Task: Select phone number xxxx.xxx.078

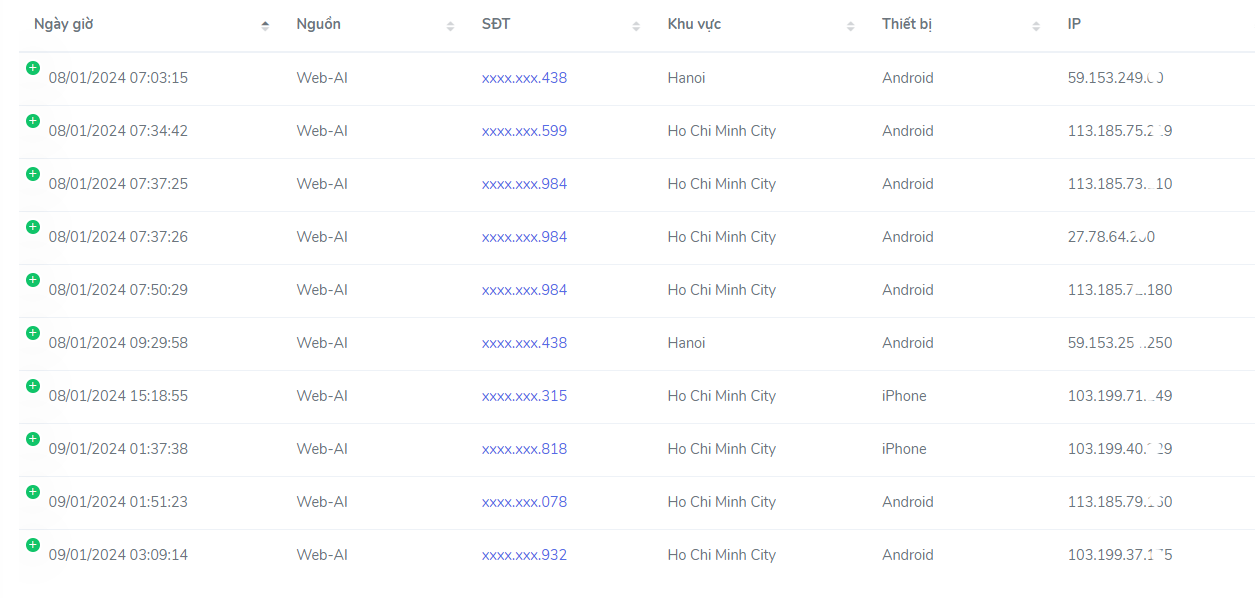Action: click(524, 502)
